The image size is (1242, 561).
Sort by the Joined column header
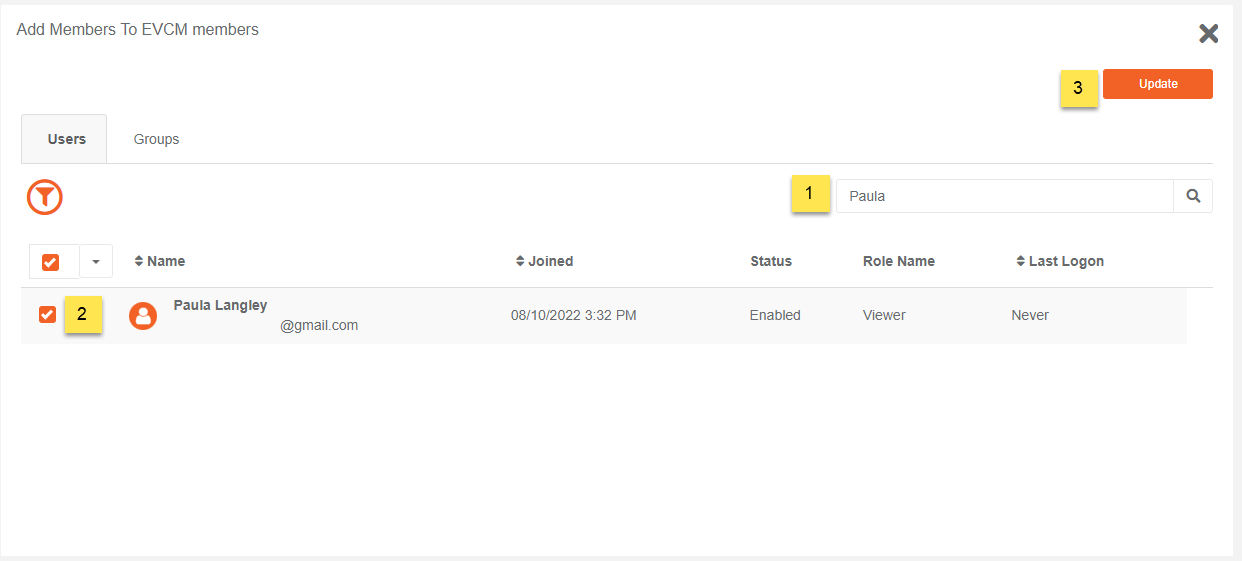click(551, 261)
